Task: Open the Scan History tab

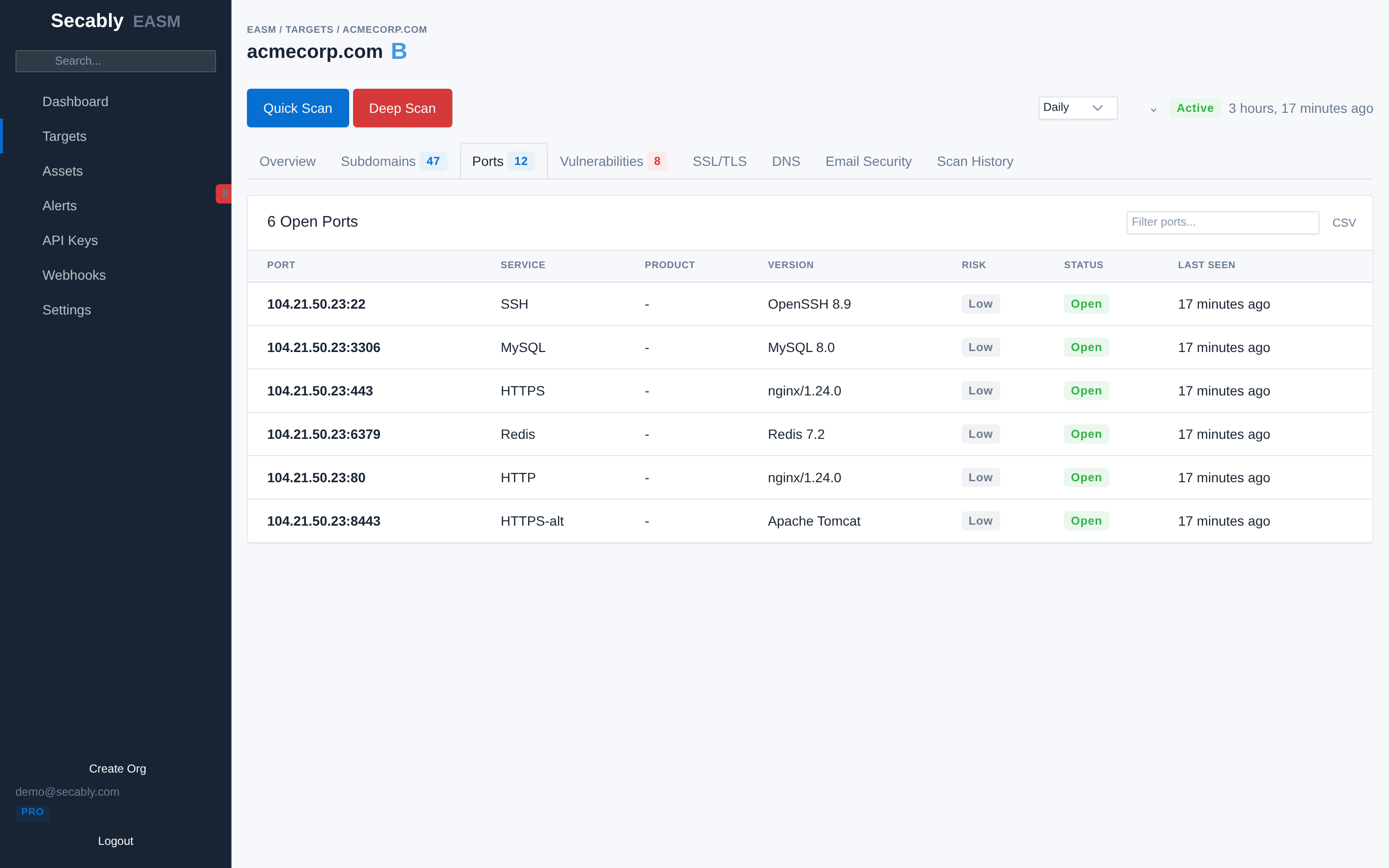Action: tap(975, 162)
